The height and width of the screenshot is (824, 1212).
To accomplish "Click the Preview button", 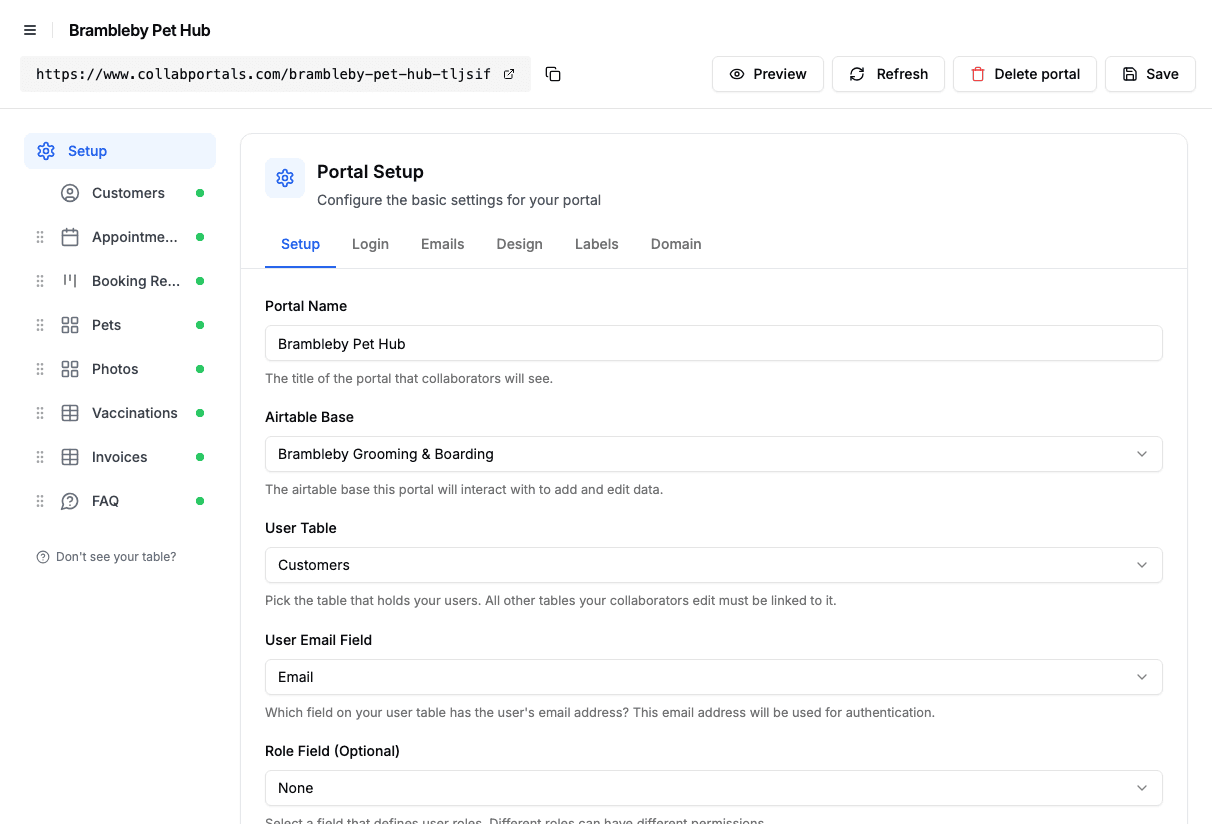I will pos(768,74).
